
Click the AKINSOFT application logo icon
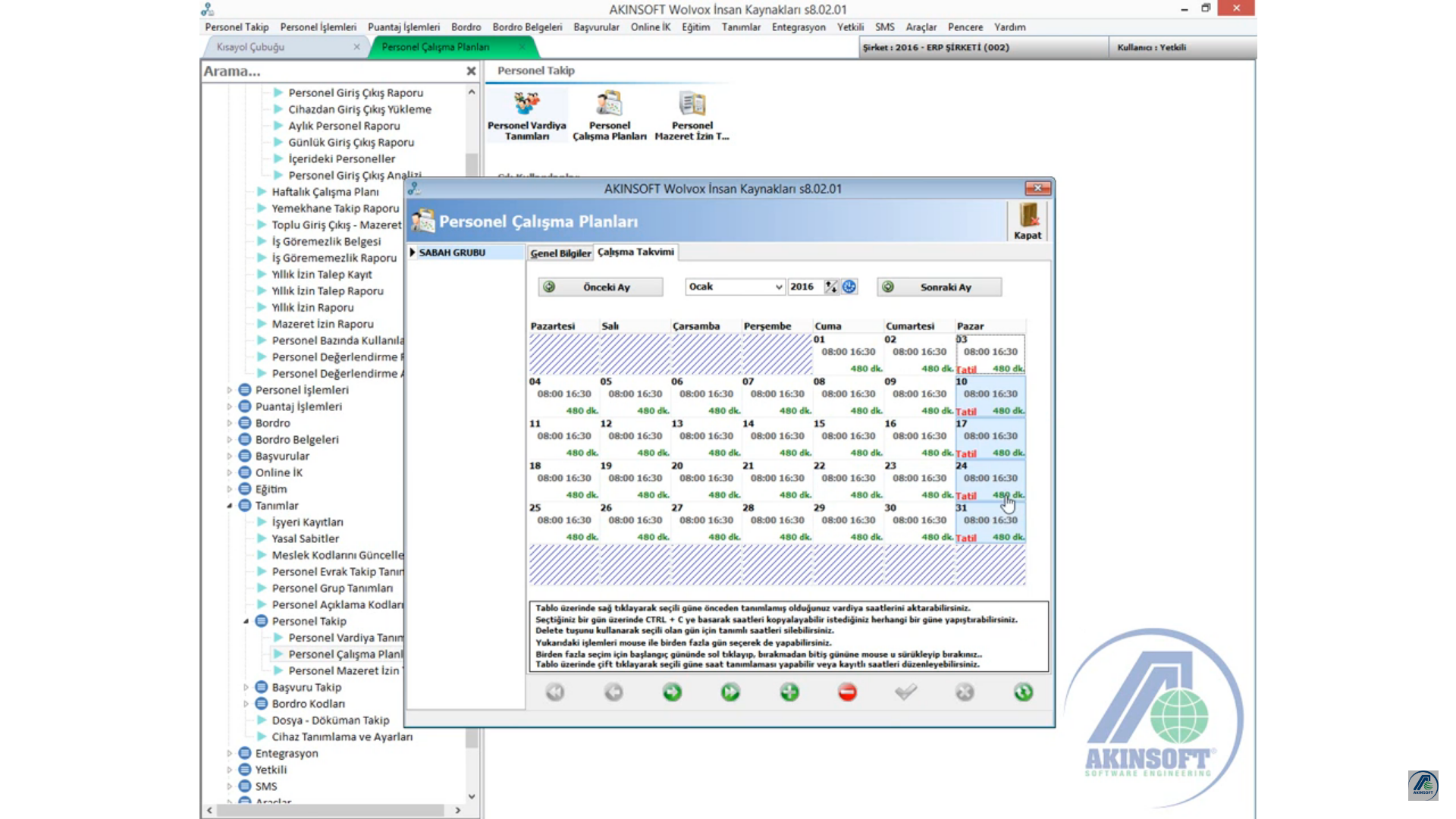(x=207, y=9)
